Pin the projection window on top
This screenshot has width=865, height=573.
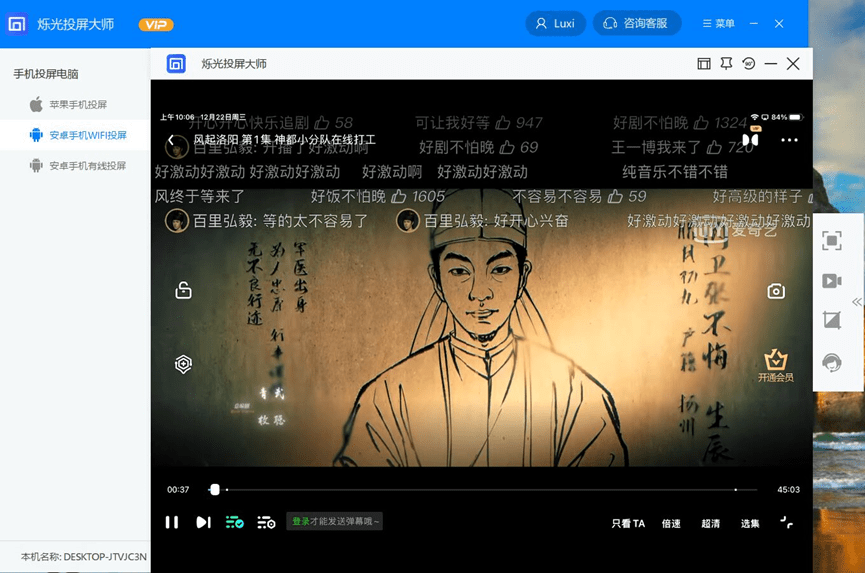[727, 64]
